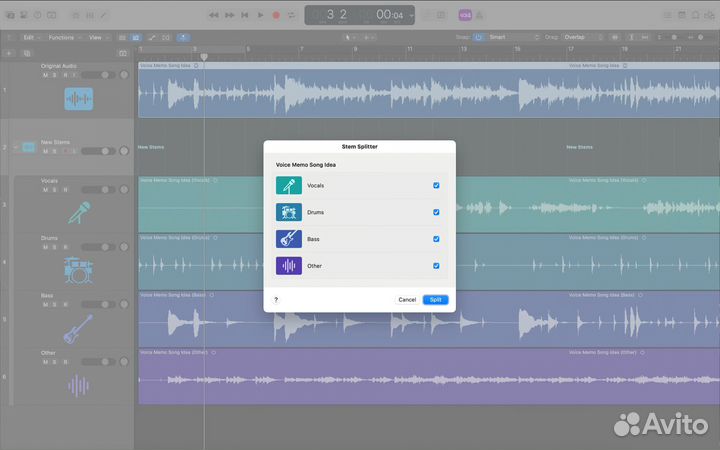Open the LCD display mode dropdown arrow

[x=411, y=16]
